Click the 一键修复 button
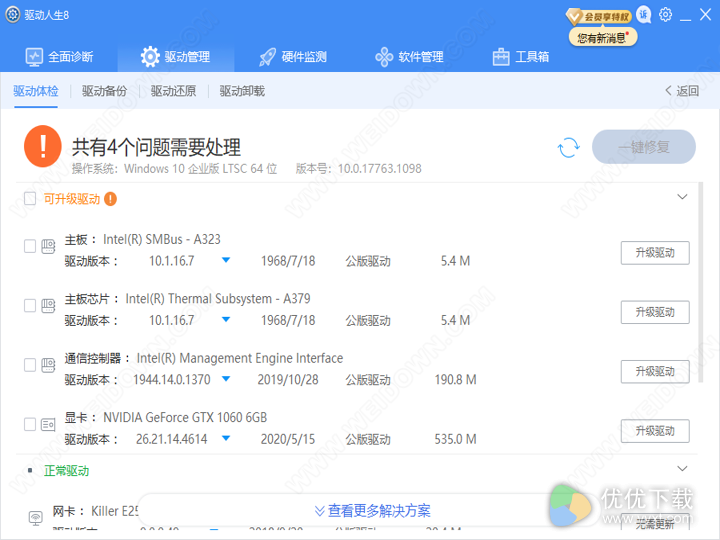720x540 pixels. pyautogui.click(x=644, y=147)
